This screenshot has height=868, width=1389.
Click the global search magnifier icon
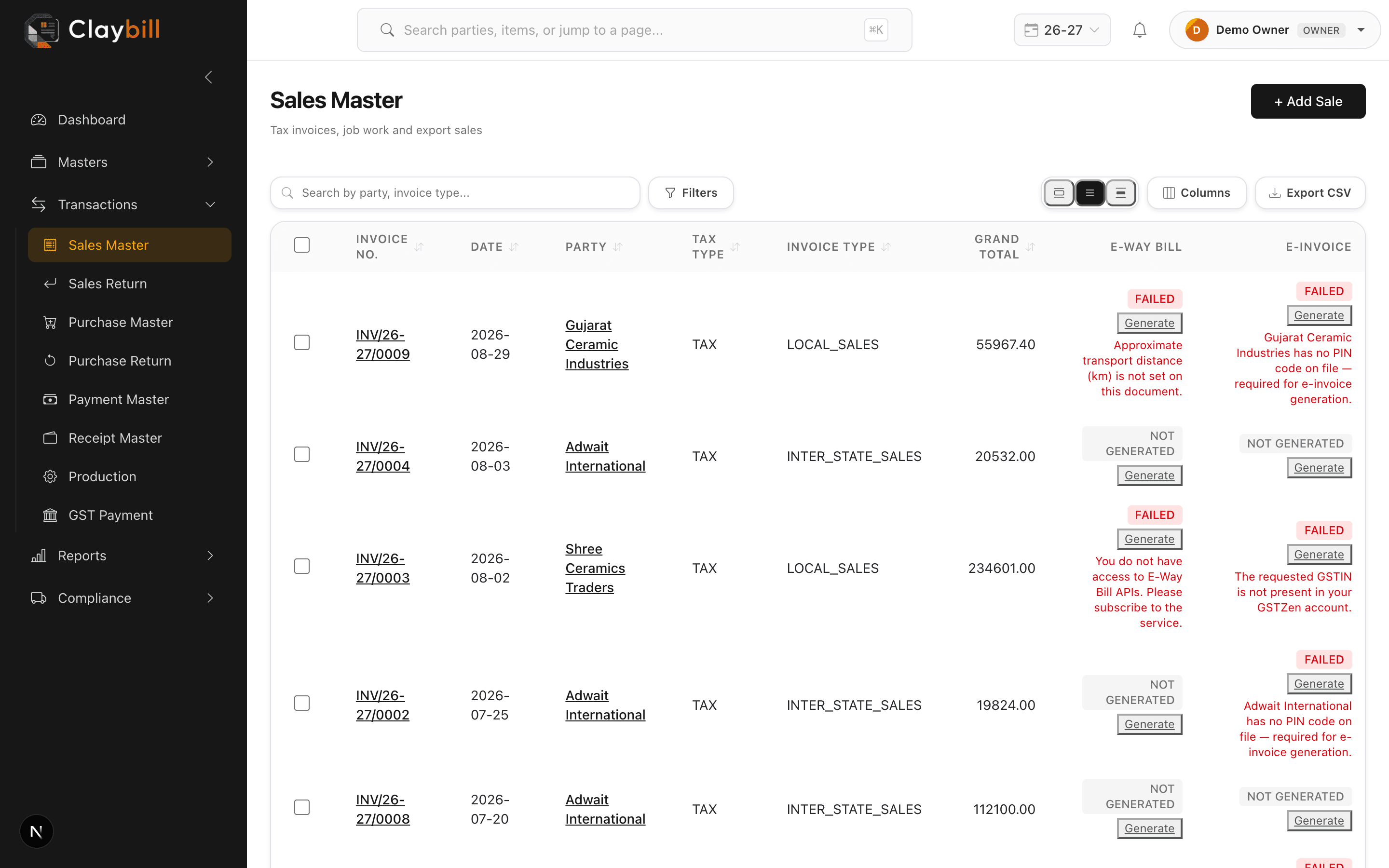click(387, 30)
